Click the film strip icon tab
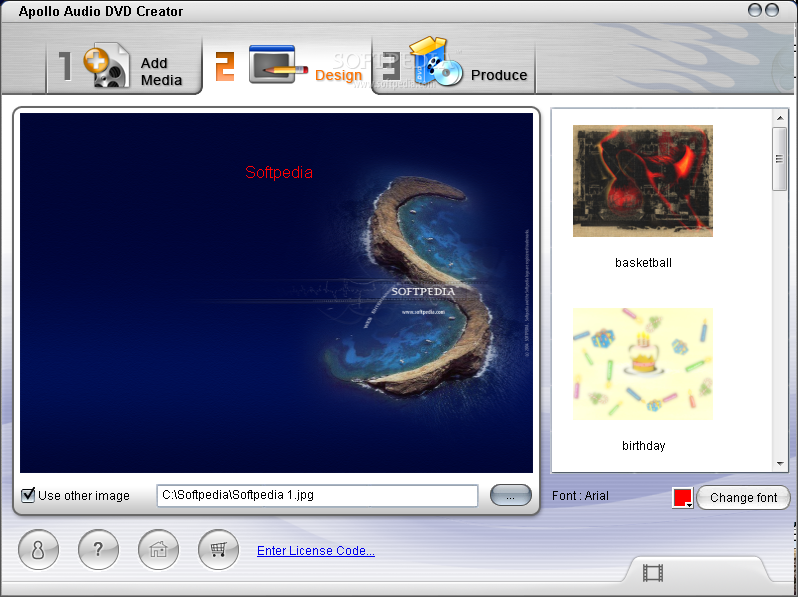The image size is (798, 597). (653, 573)
